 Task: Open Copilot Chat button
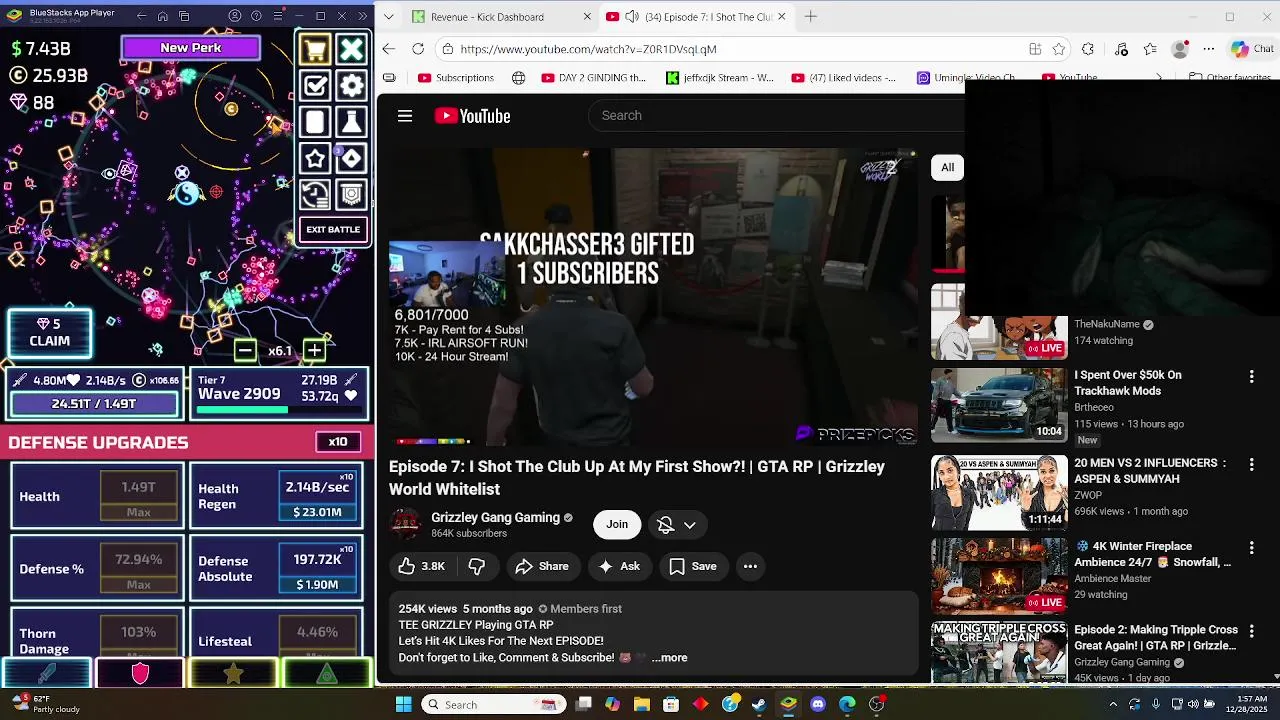click(1252, 49)
